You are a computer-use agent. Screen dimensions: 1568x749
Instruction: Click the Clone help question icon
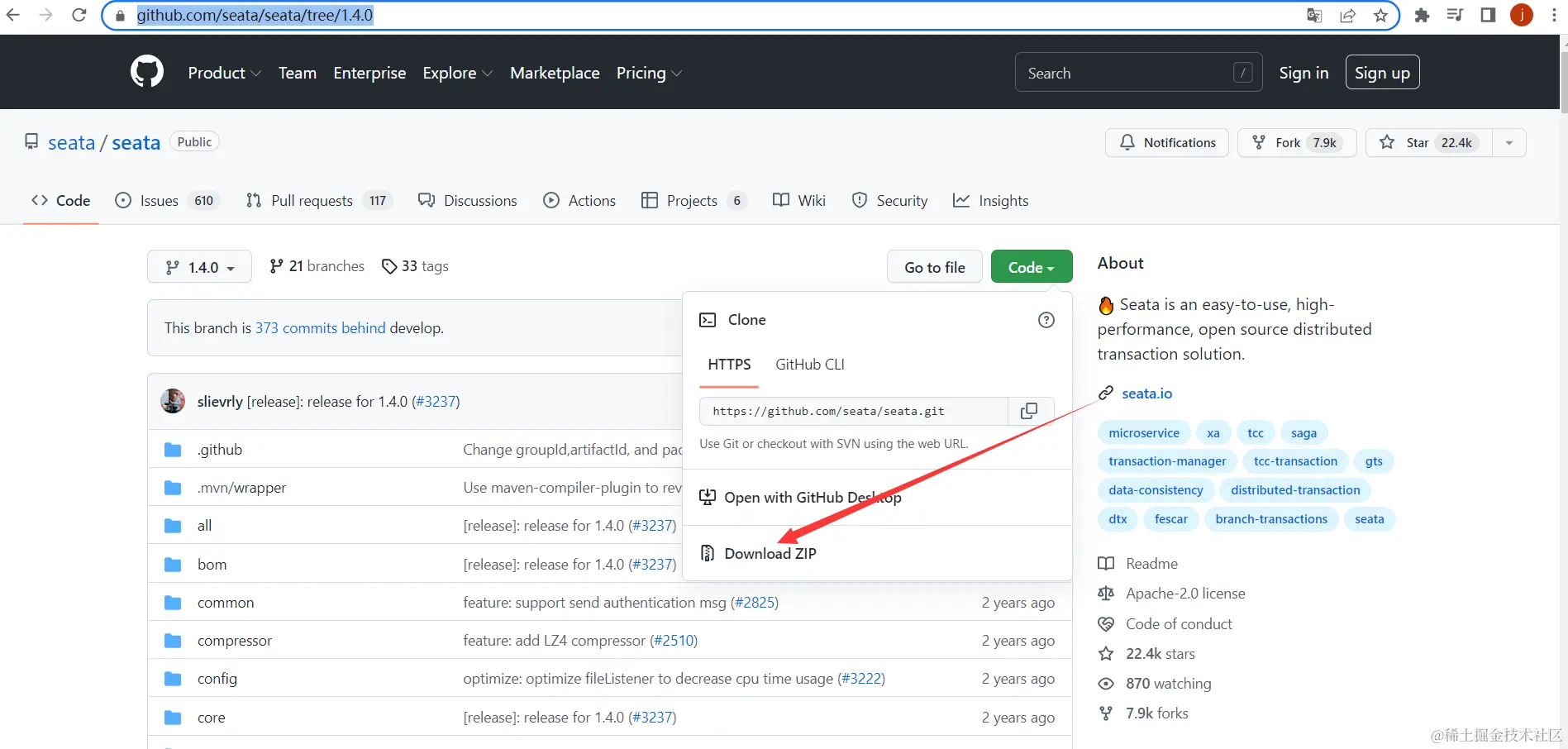(1046, 320)
